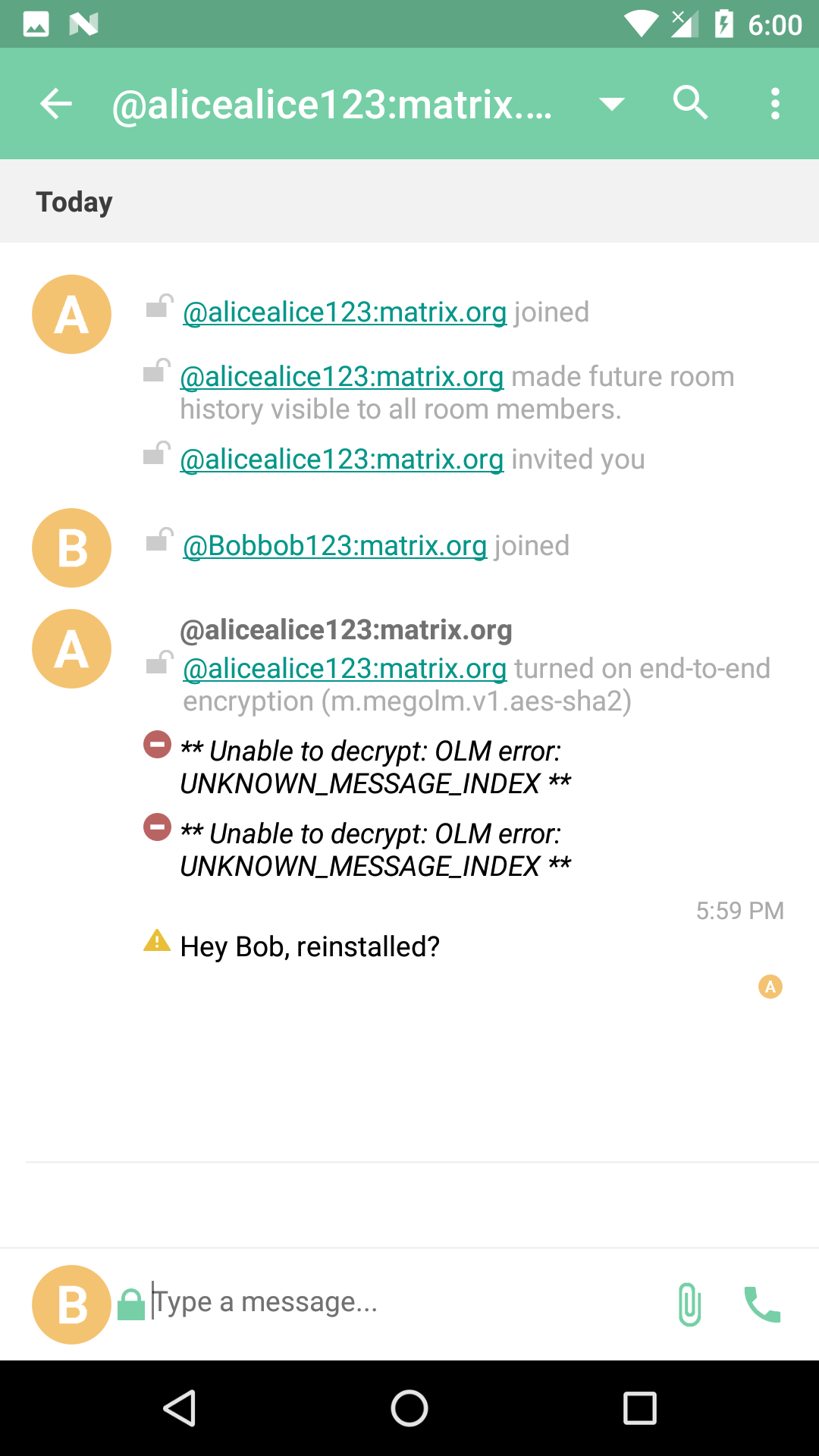
Task: Tap the room title in header
Action: 332,104
